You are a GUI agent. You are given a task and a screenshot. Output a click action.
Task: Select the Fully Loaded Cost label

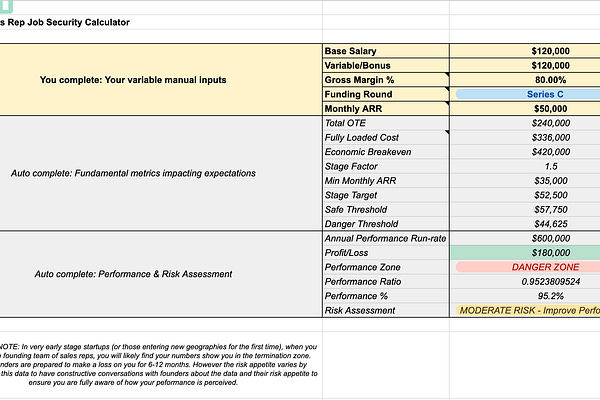click(x=386, y=137)
